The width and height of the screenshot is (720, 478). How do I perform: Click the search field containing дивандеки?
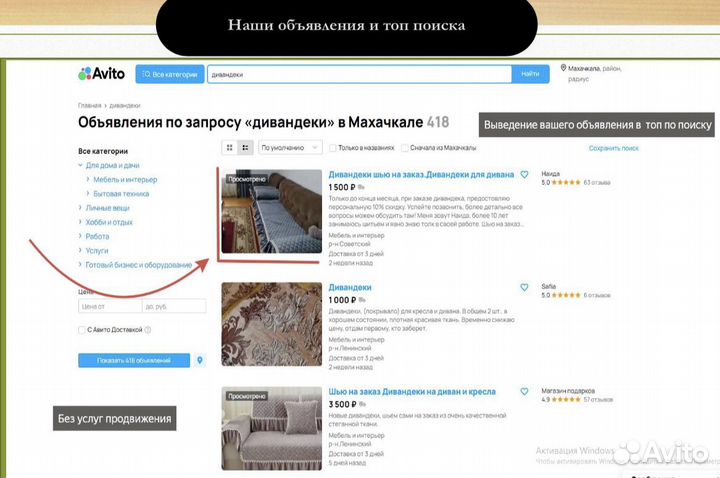point(360,74)
